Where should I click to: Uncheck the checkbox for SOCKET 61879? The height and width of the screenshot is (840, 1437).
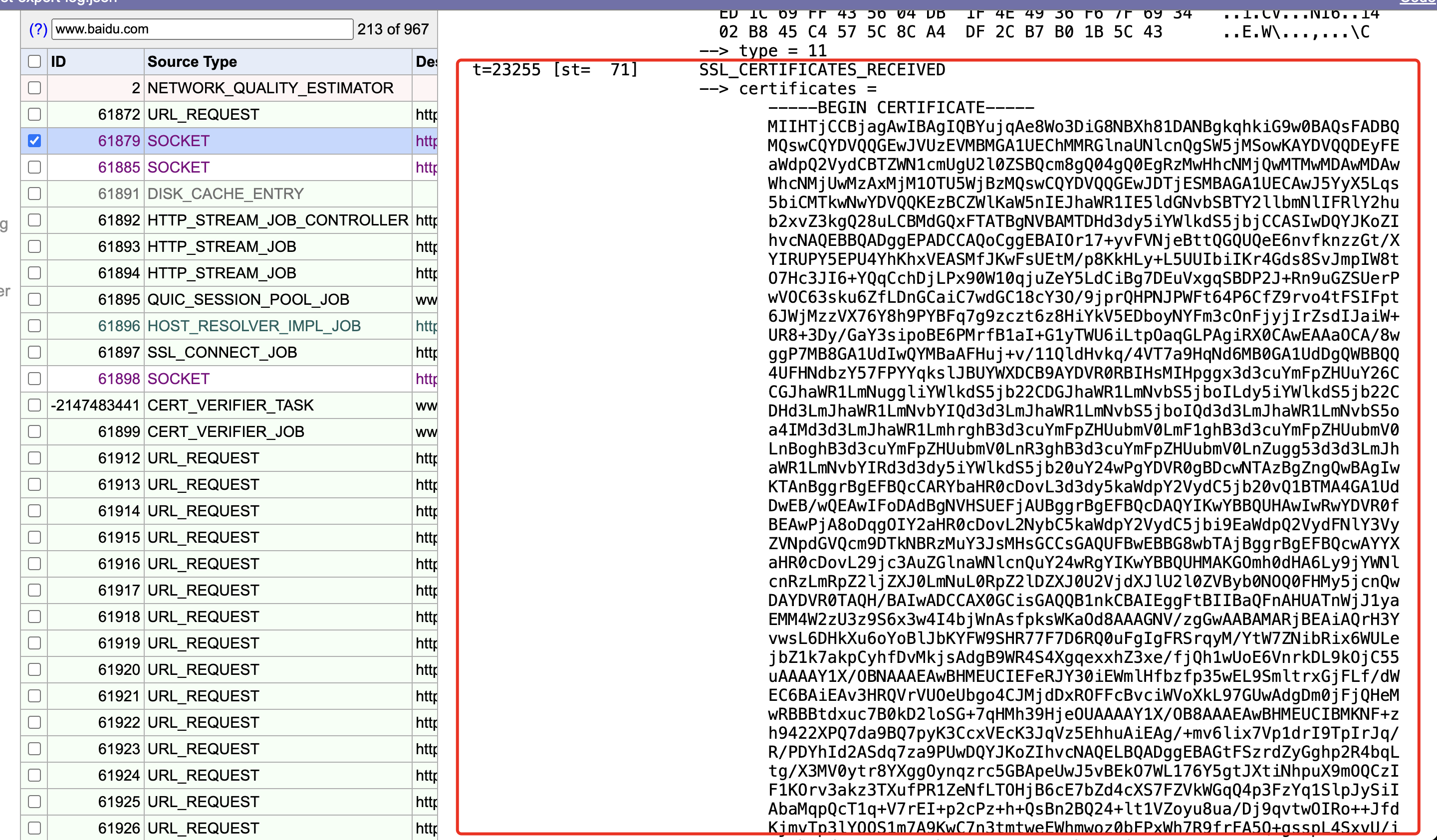(34, 141)
